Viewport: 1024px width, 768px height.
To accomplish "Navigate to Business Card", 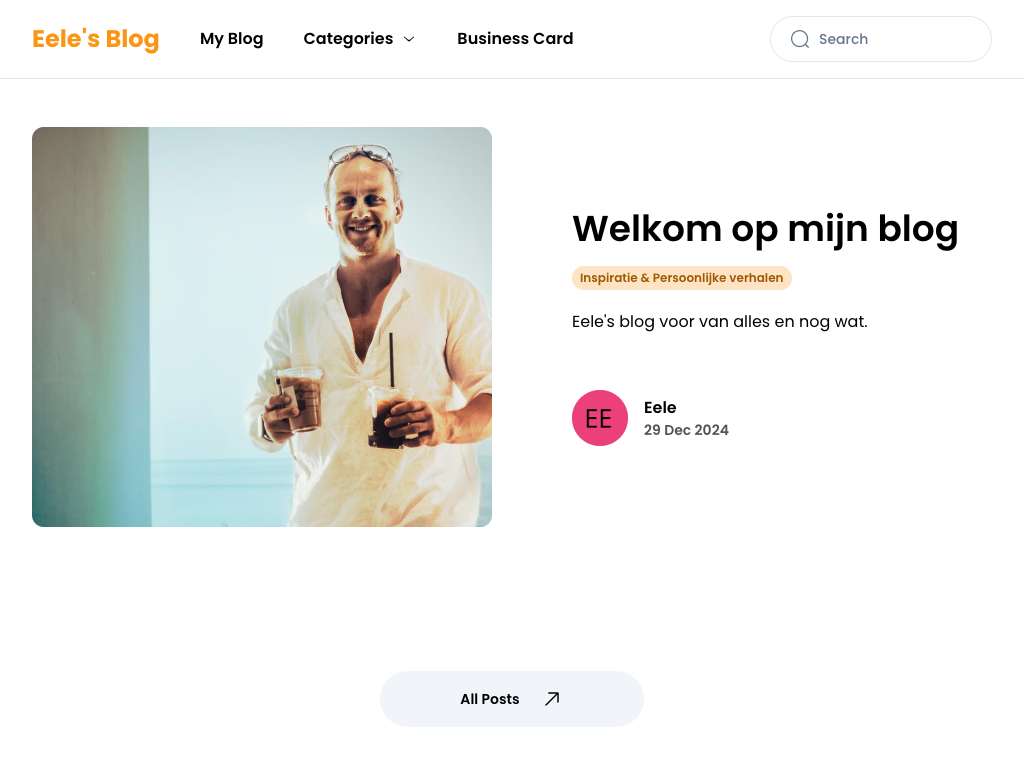I will [x=515, y=39].
